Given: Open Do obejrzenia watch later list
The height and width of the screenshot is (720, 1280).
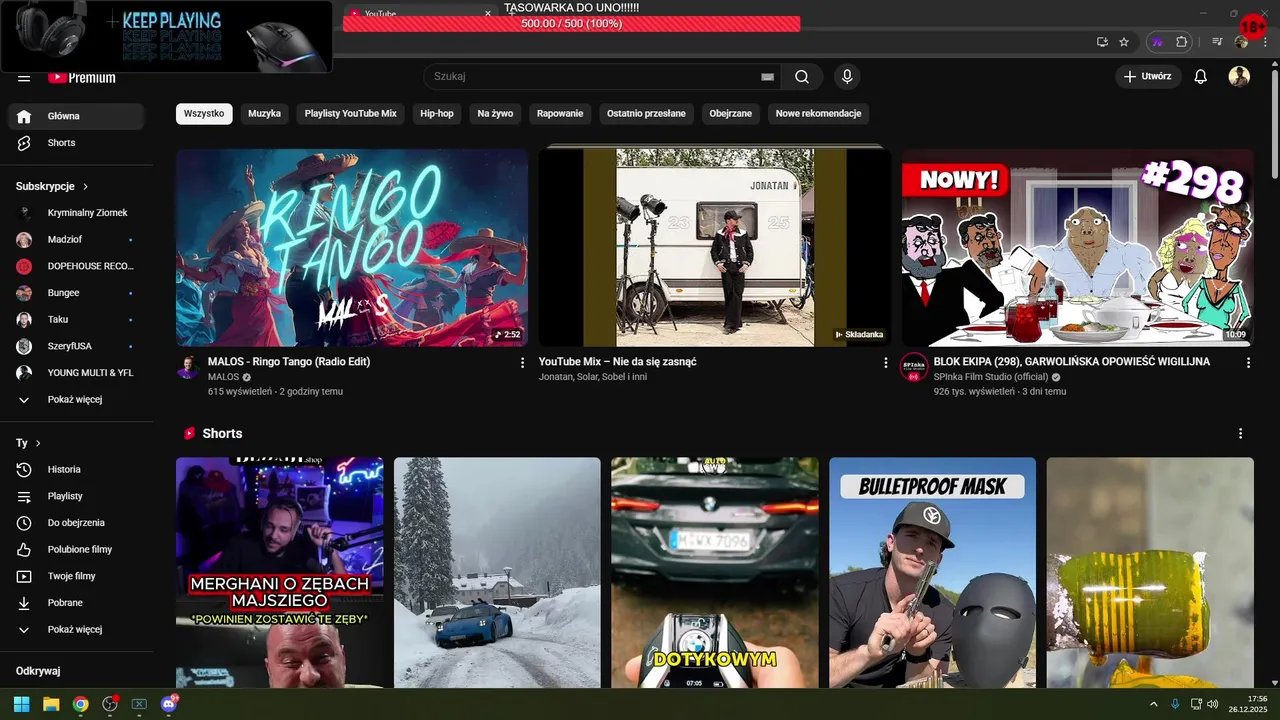Looking at the screenshot, I should [76, 523].
